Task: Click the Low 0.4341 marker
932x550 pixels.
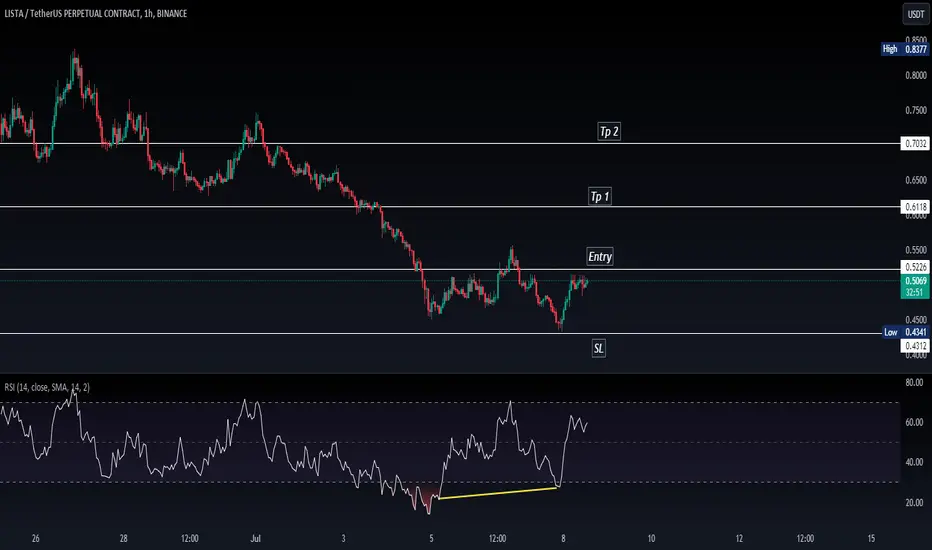Action: (x=905, y=332)
